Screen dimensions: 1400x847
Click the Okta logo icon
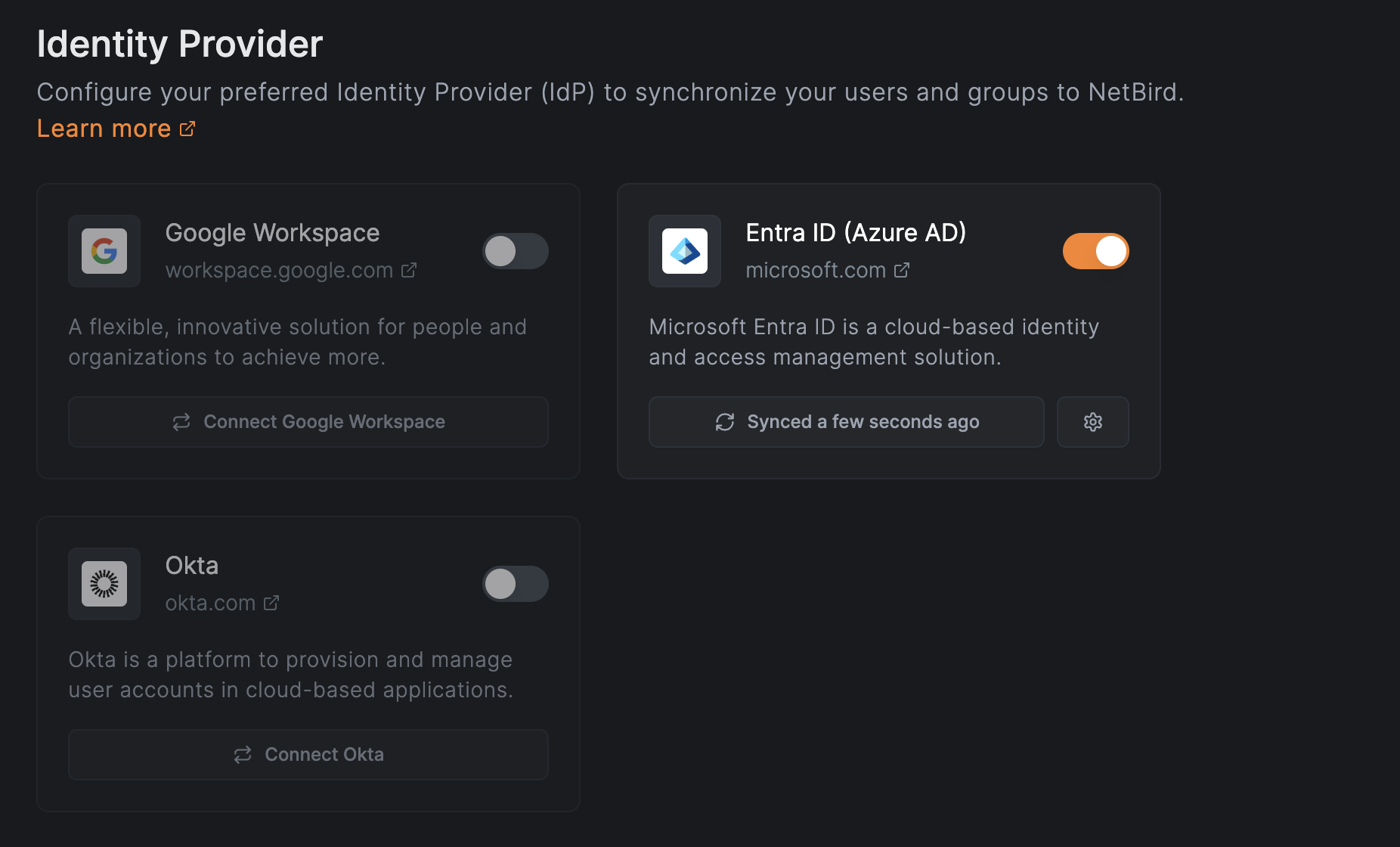tap(104, 584)
